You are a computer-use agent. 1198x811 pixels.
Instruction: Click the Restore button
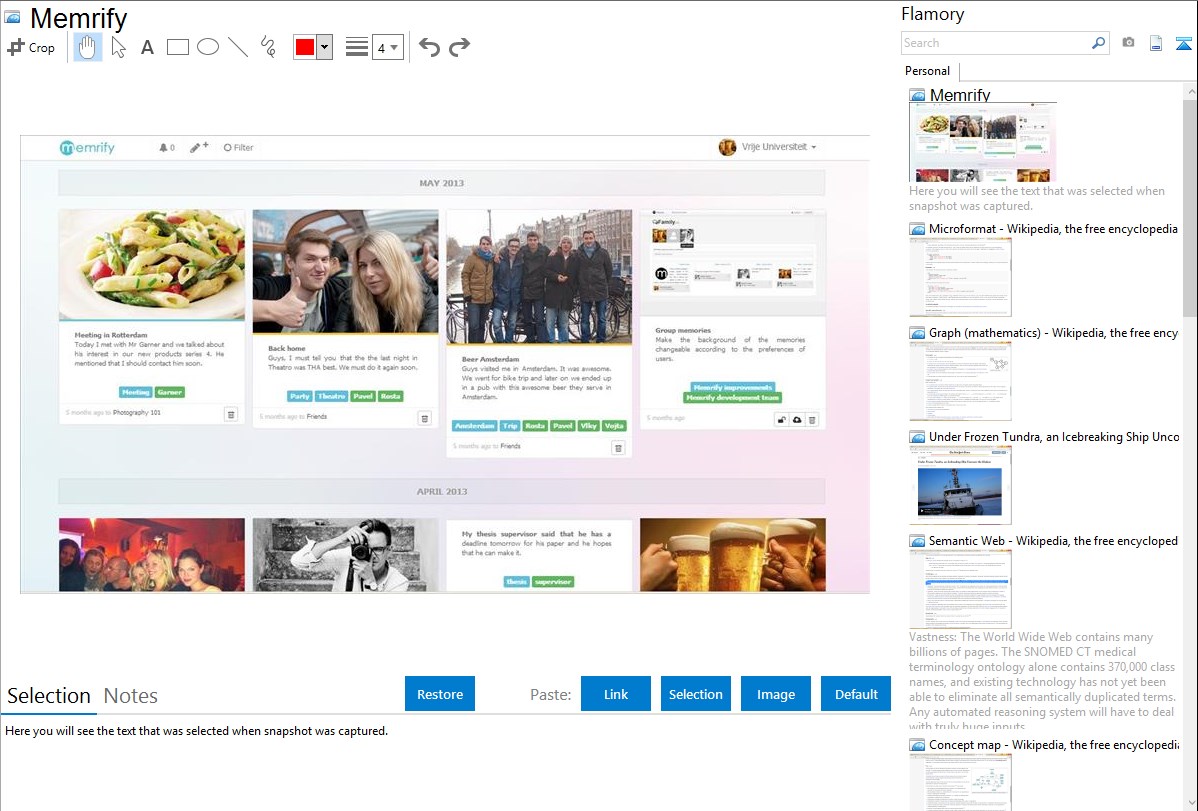440,694
